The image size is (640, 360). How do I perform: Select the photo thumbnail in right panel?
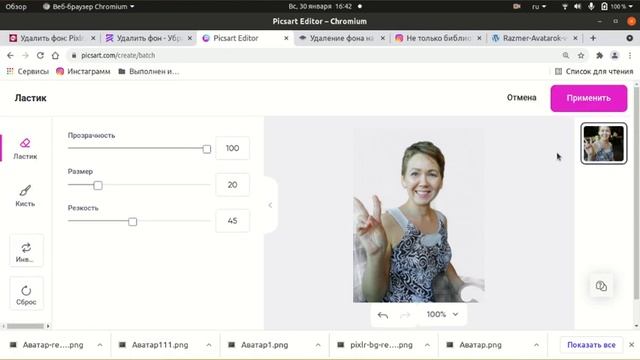point(604,144)
